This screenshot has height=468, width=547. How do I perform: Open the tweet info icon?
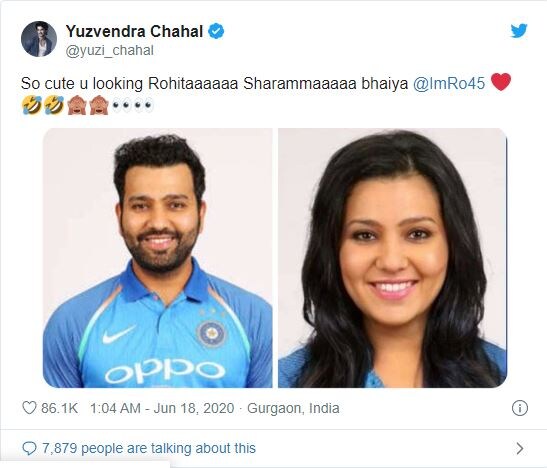tap(520, 408)
